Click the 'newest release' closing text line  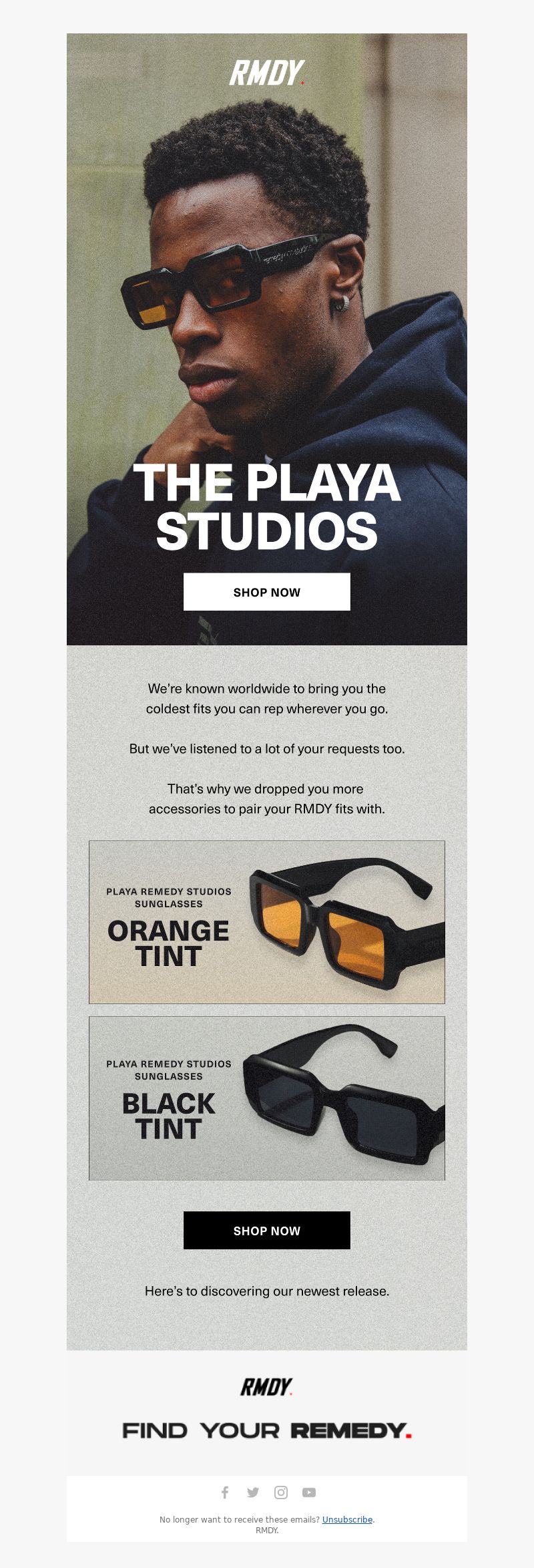267,1291
